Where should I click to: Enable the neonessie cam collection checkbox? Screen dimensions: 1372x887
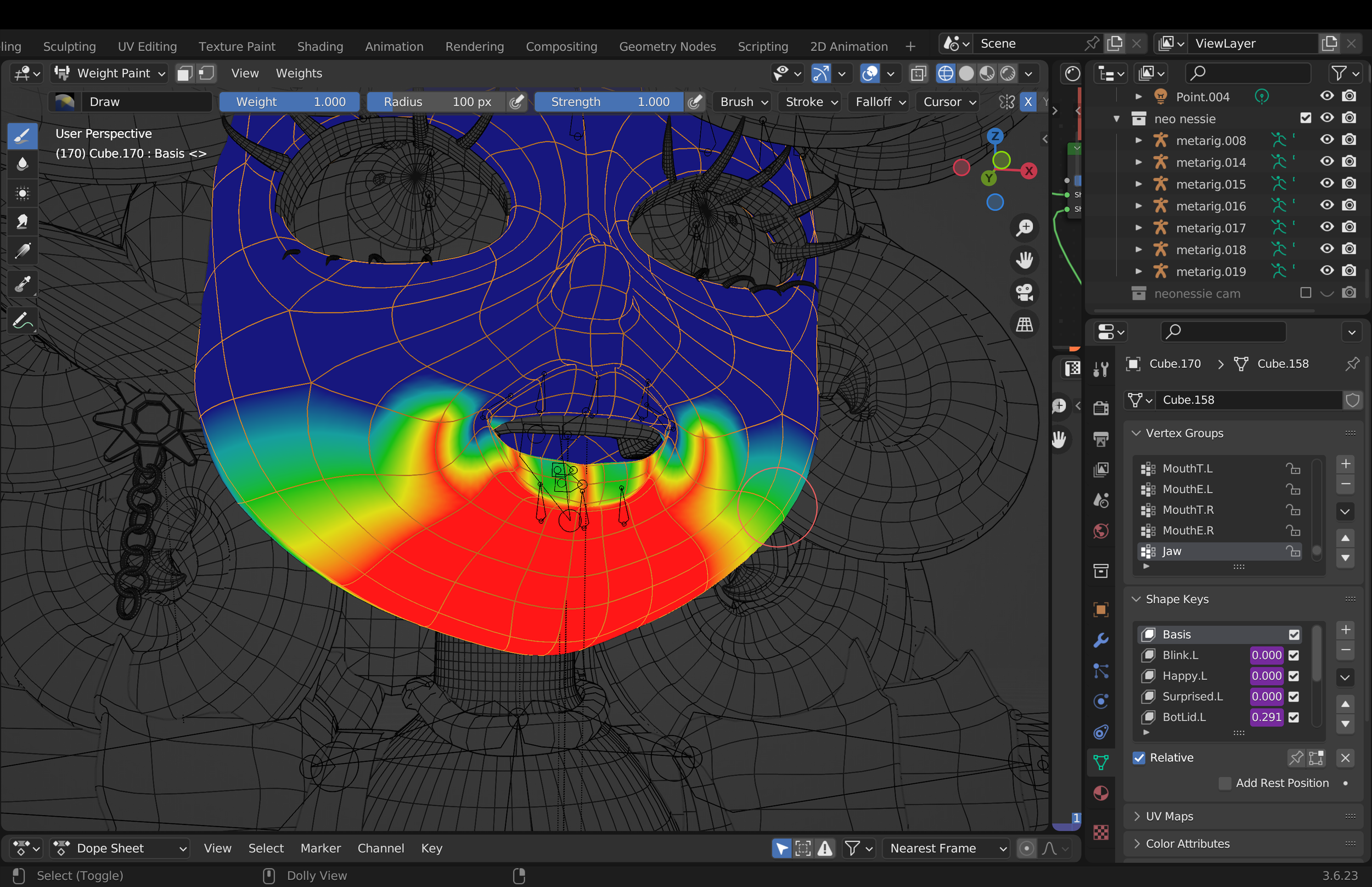point(1305,293)
